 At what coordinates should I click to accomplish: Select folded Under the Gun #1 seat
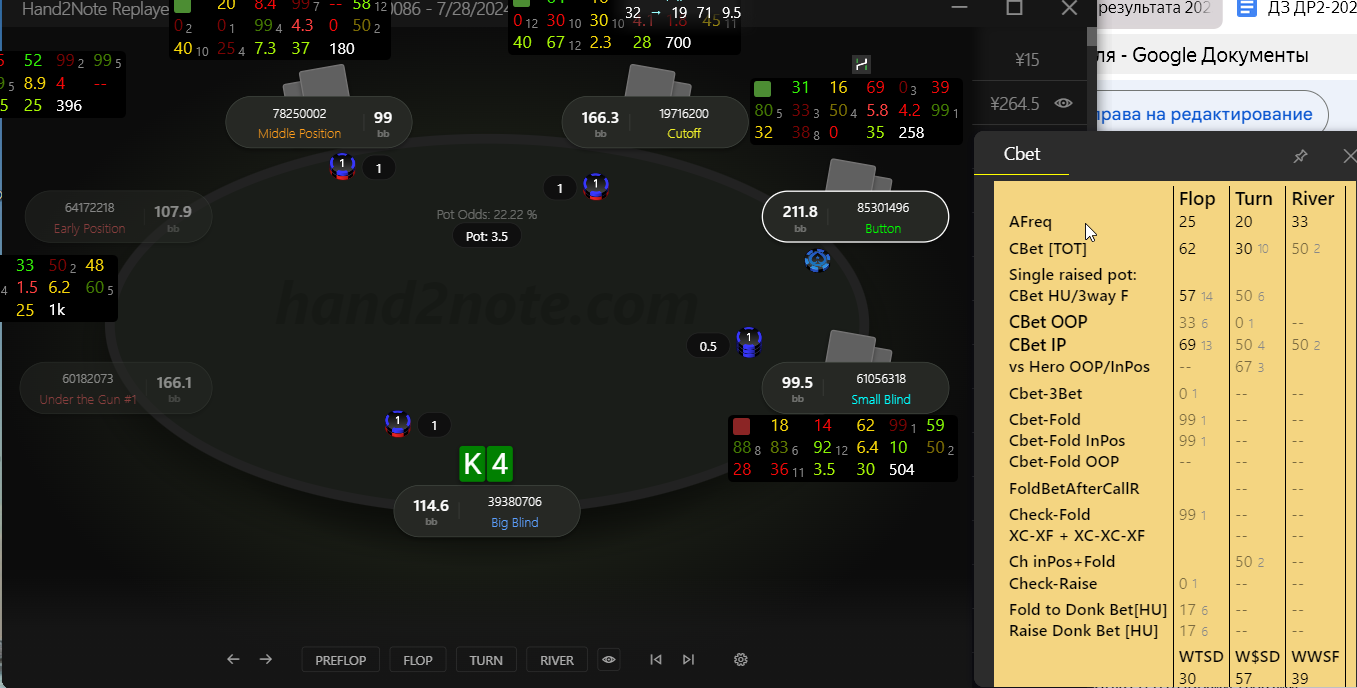[x=117, y=388]
